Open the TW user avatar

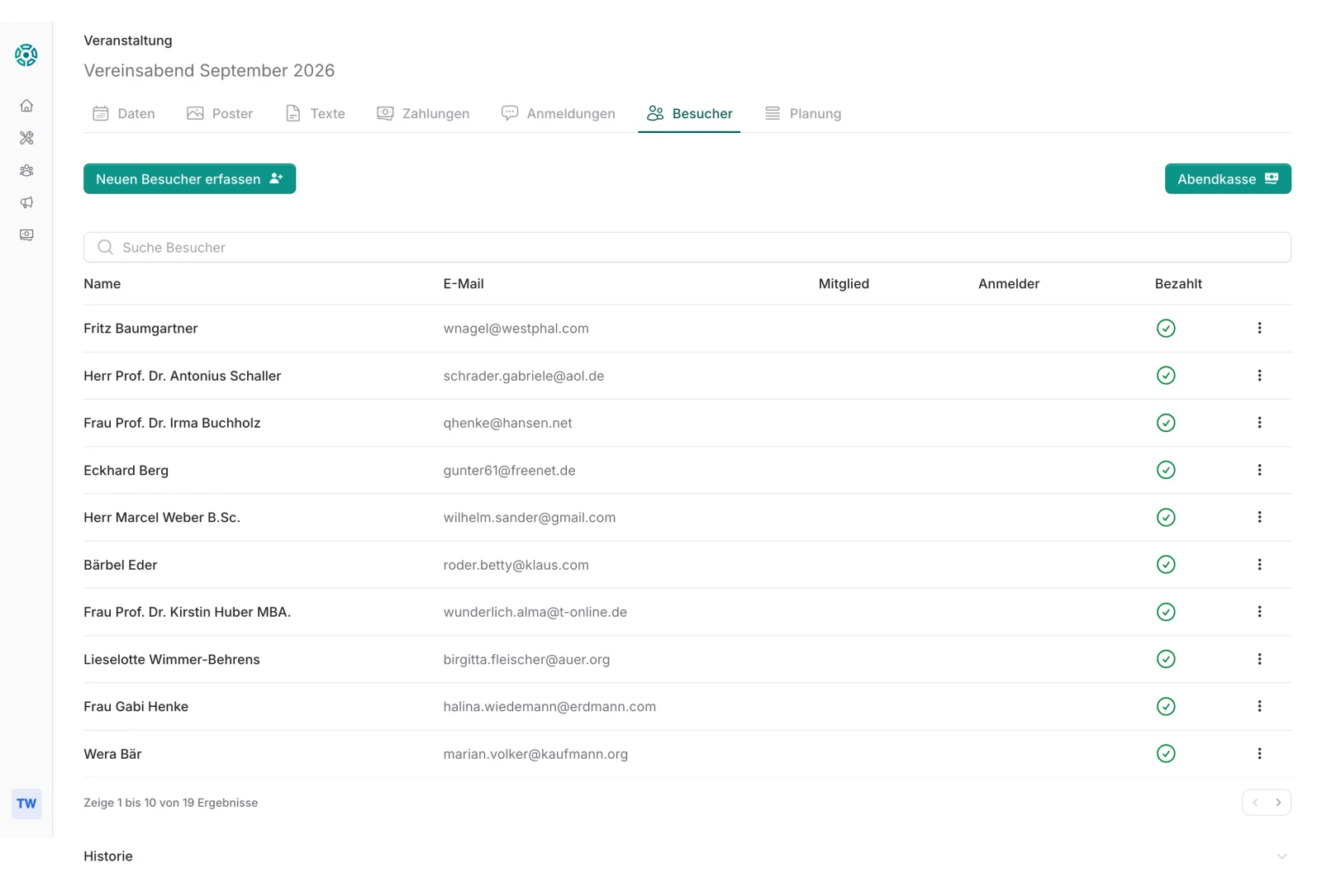click(x=26, y=804)
